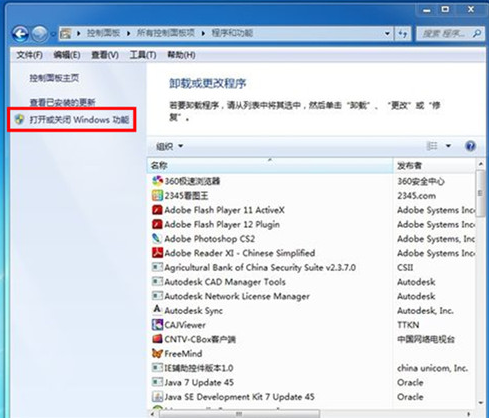Click the horizontal scrollbar thumb at bottom
This screenshot has height=418, width=489.
[239, 414]
